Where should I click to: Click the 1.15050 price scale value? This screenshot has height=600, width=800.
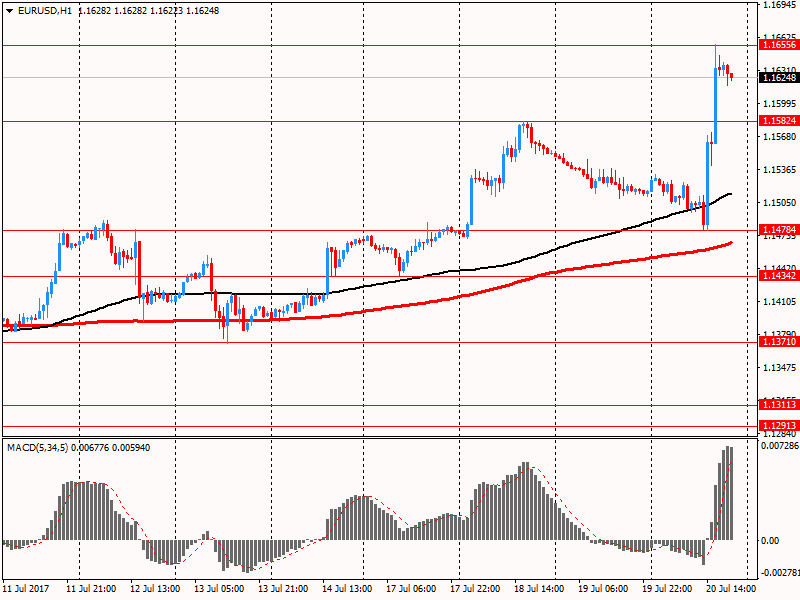(x=780, y=203)
